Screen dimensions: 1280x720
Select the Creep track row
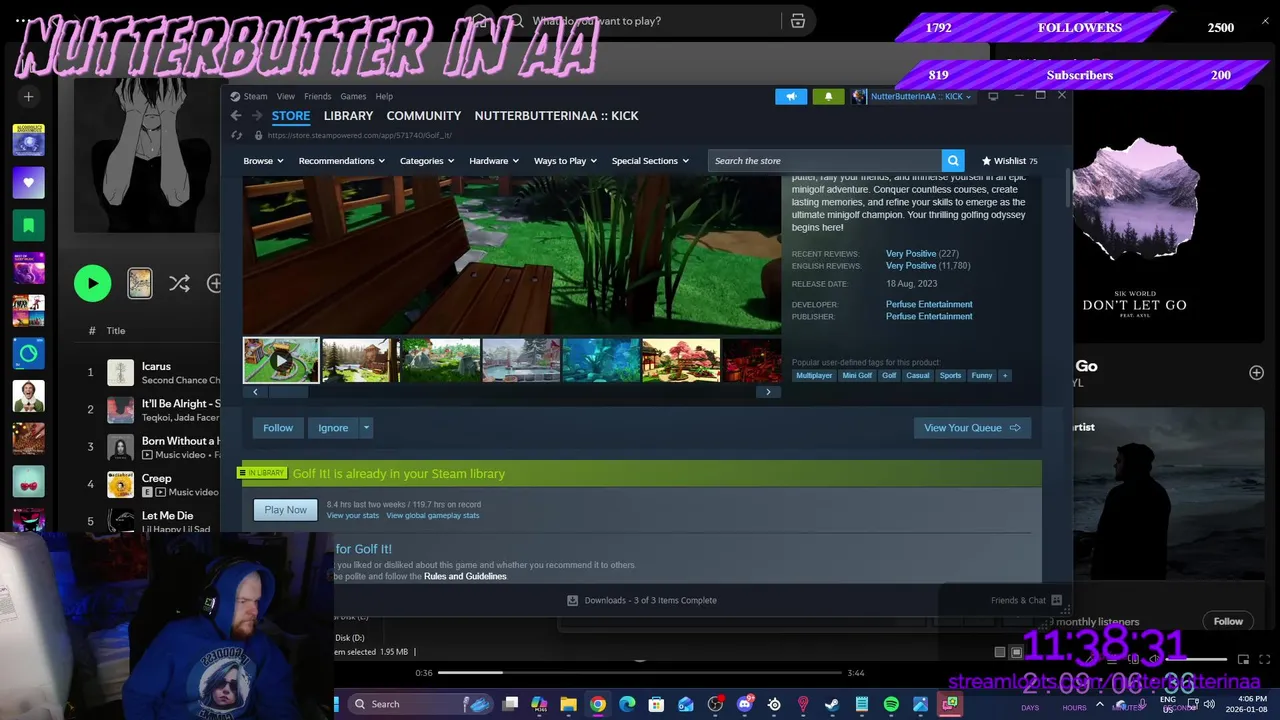pos(150,485)
